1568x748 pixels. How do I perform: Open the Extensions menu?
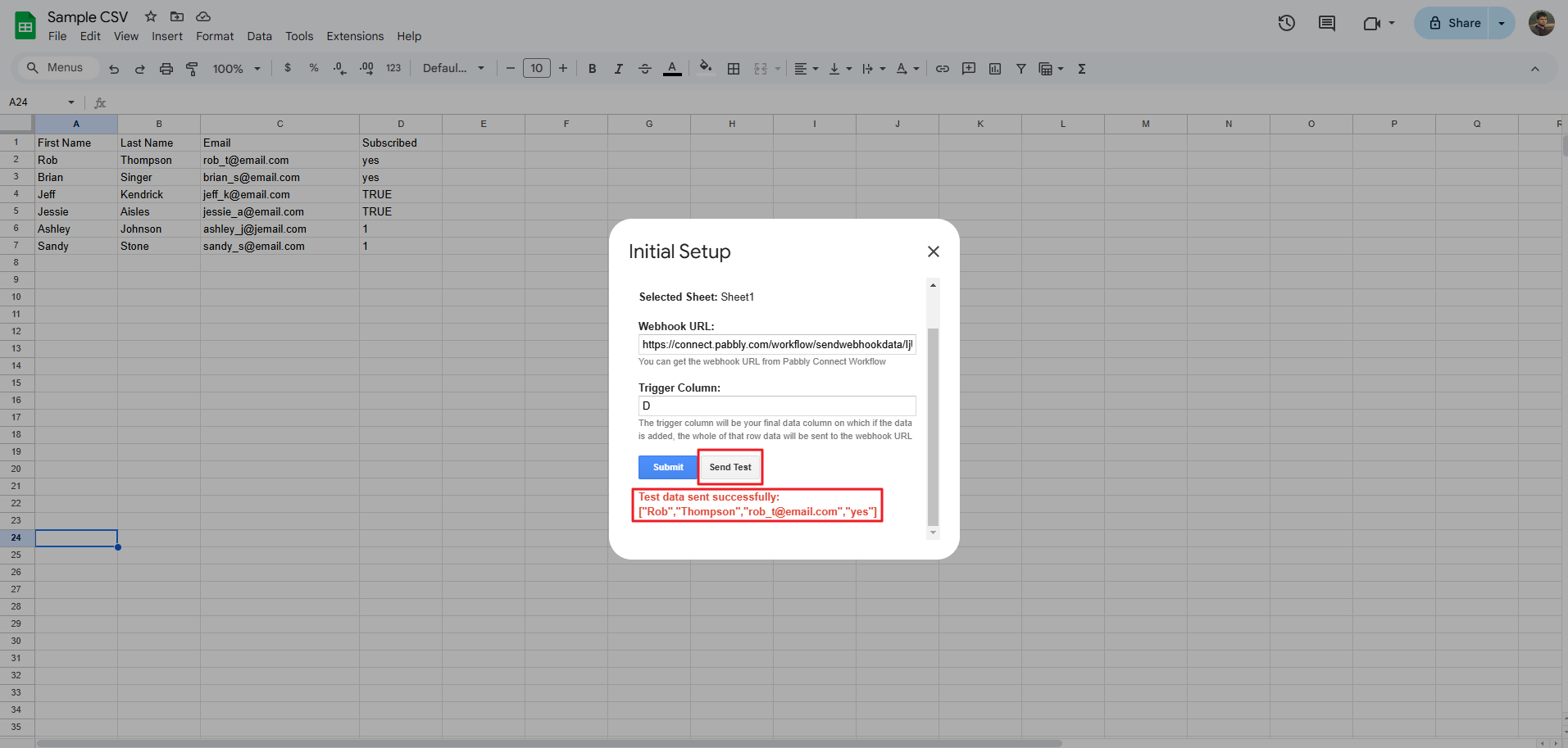click(x=355, y=36)
